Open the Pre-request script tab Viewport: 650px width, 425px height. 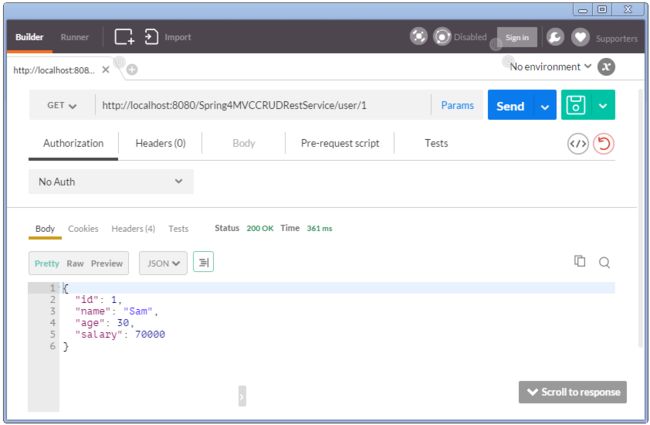click(x=340, y=143)
